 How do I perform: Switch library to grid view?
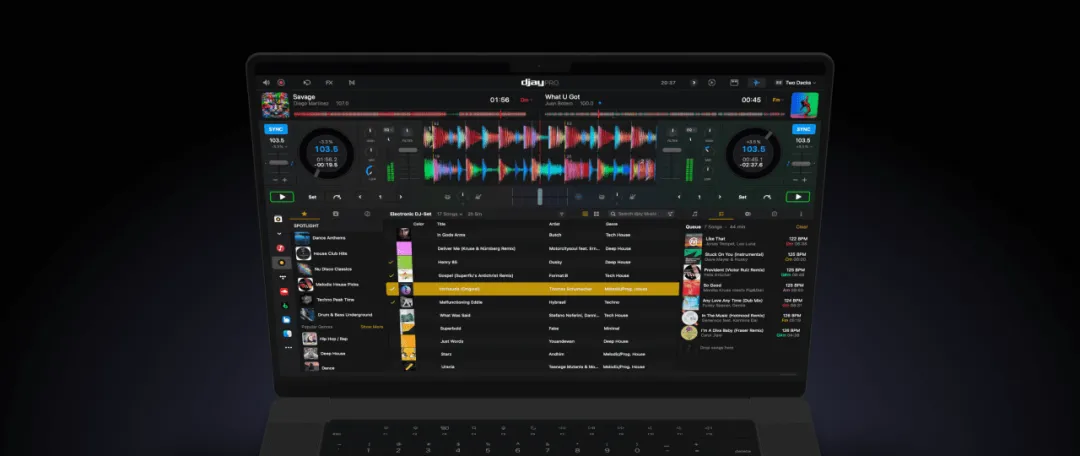click(x=596, y=214)
